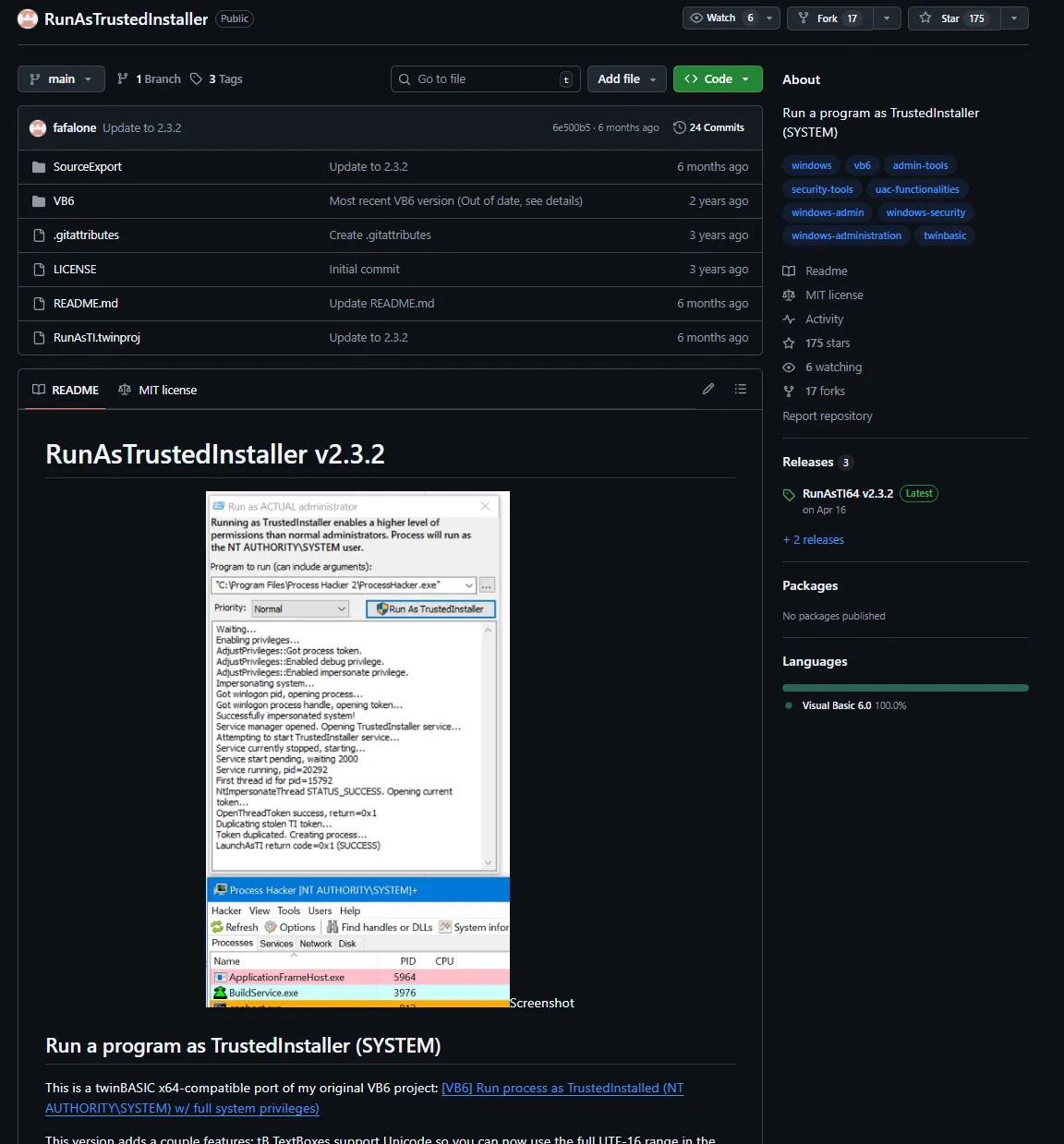Image resolution: width=1064 pixels, height=1144 pixels.
Task: Switch to the MIT license tab
Action: pos(158,391)
